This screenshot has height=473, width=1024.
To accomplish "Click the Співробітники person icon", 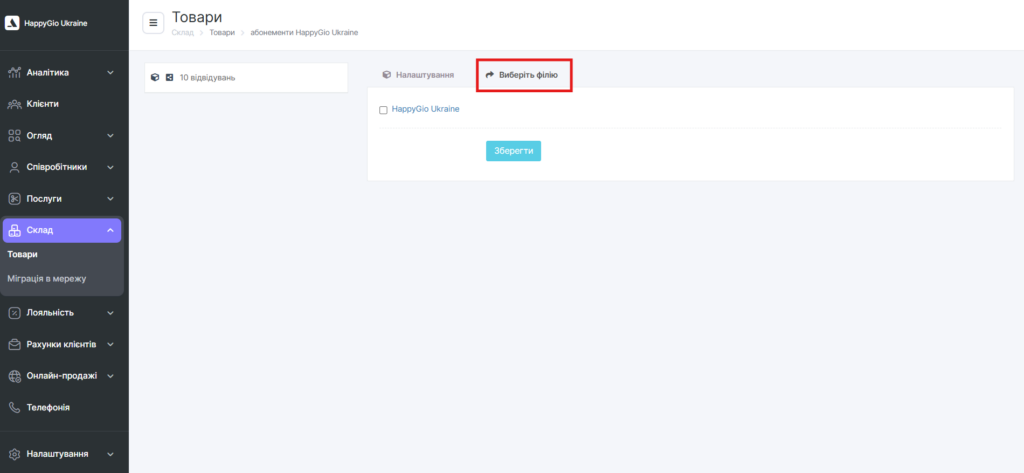I will coord(14,167).
